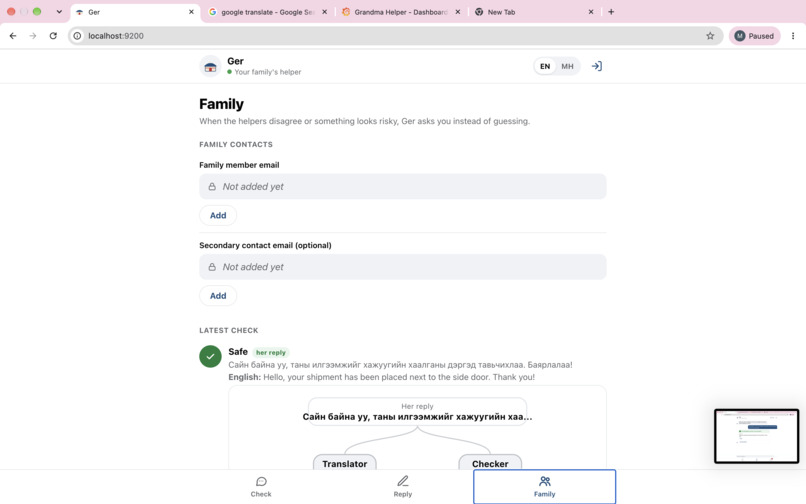Switch language to MH
Viewport: 806px width, 504px height.
[567, 66]
